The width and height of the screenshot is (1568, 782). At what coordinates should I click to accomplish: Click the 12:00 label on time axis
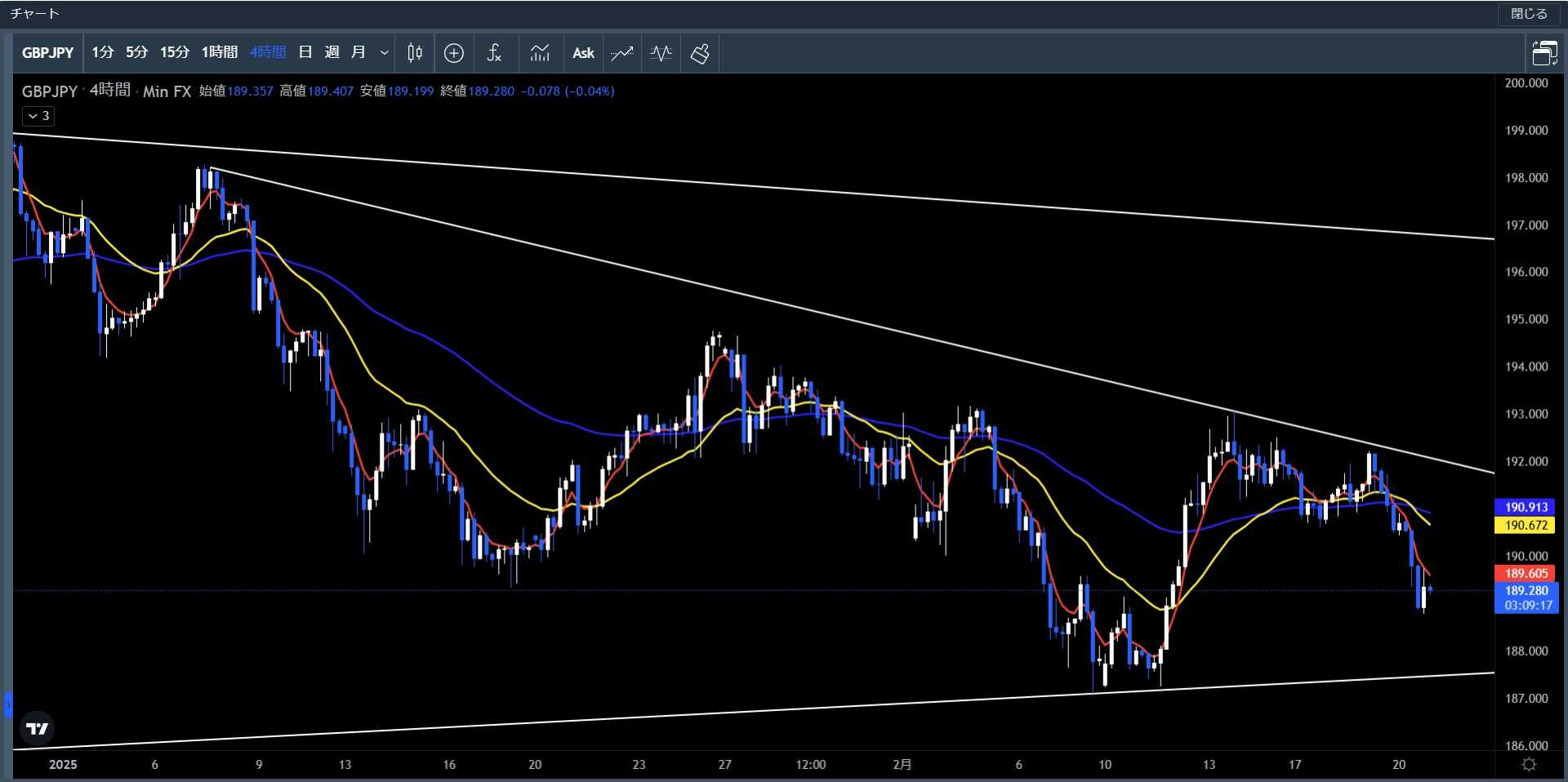coord(810,765)
